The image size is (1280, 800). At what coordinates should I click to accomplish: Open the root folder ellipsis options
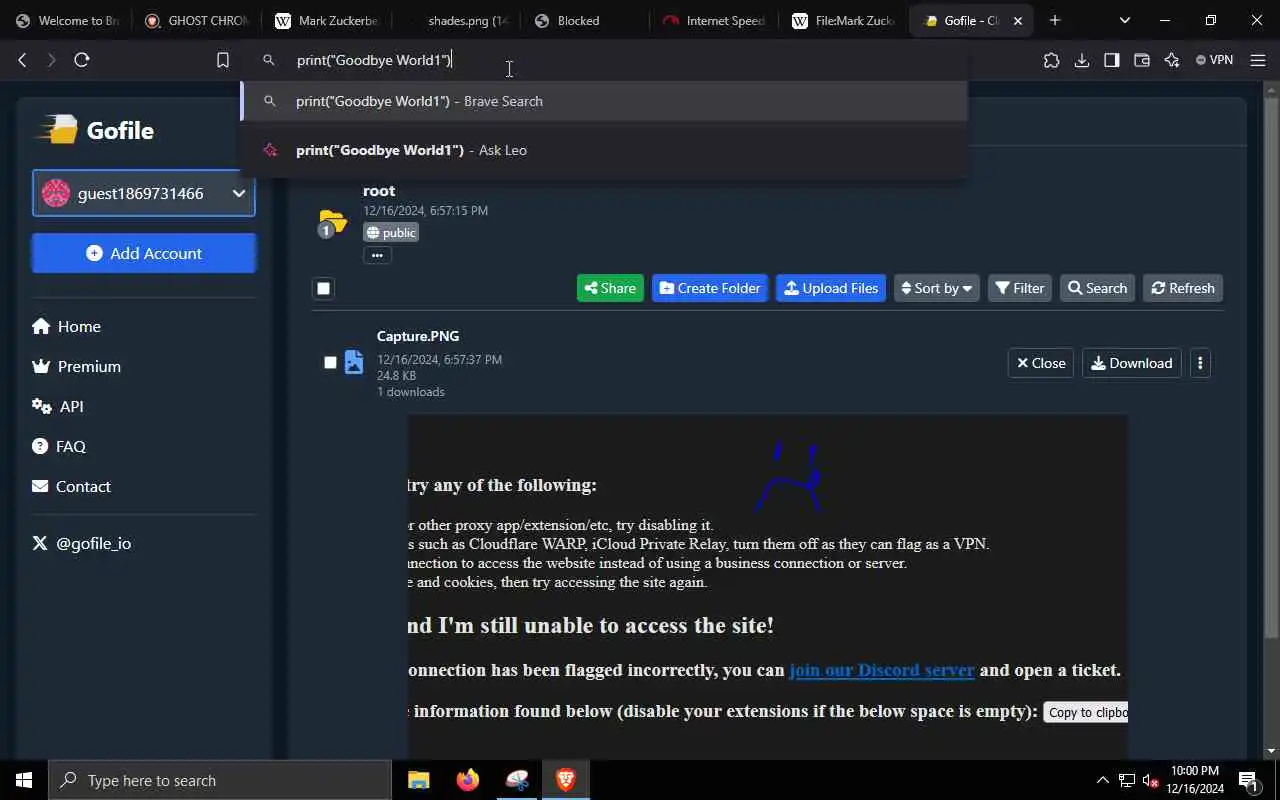377,255
